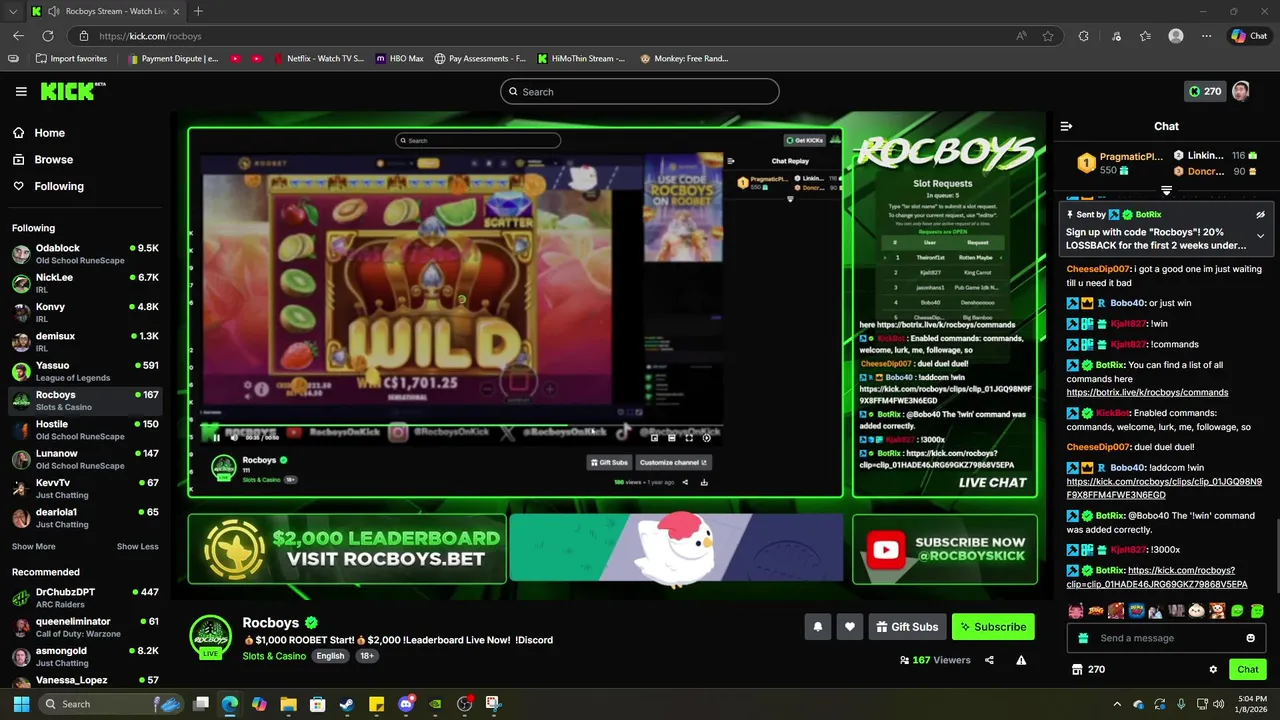This screenshot has height=720, width=1280.
Task: Open demisux channel in Following list
Action: tap(85, 342)
